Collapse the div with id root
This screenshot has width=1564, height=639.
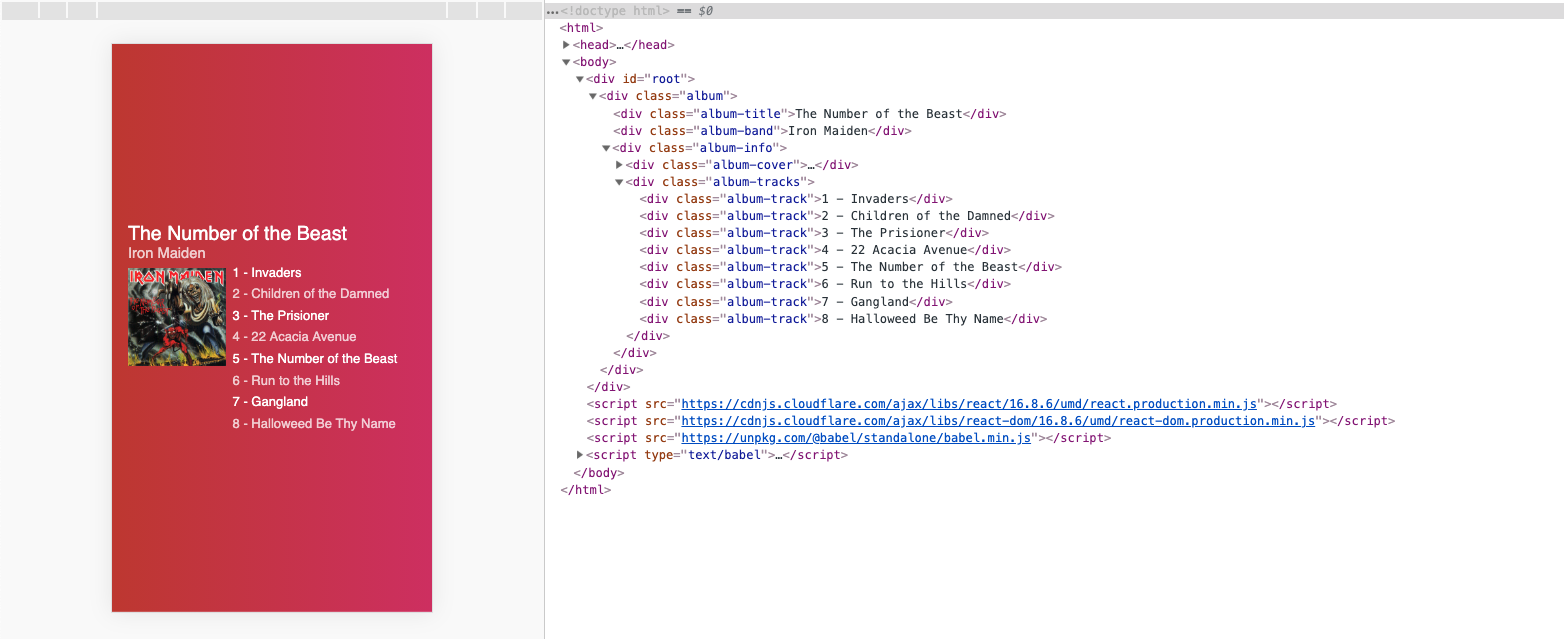point(579,78)
